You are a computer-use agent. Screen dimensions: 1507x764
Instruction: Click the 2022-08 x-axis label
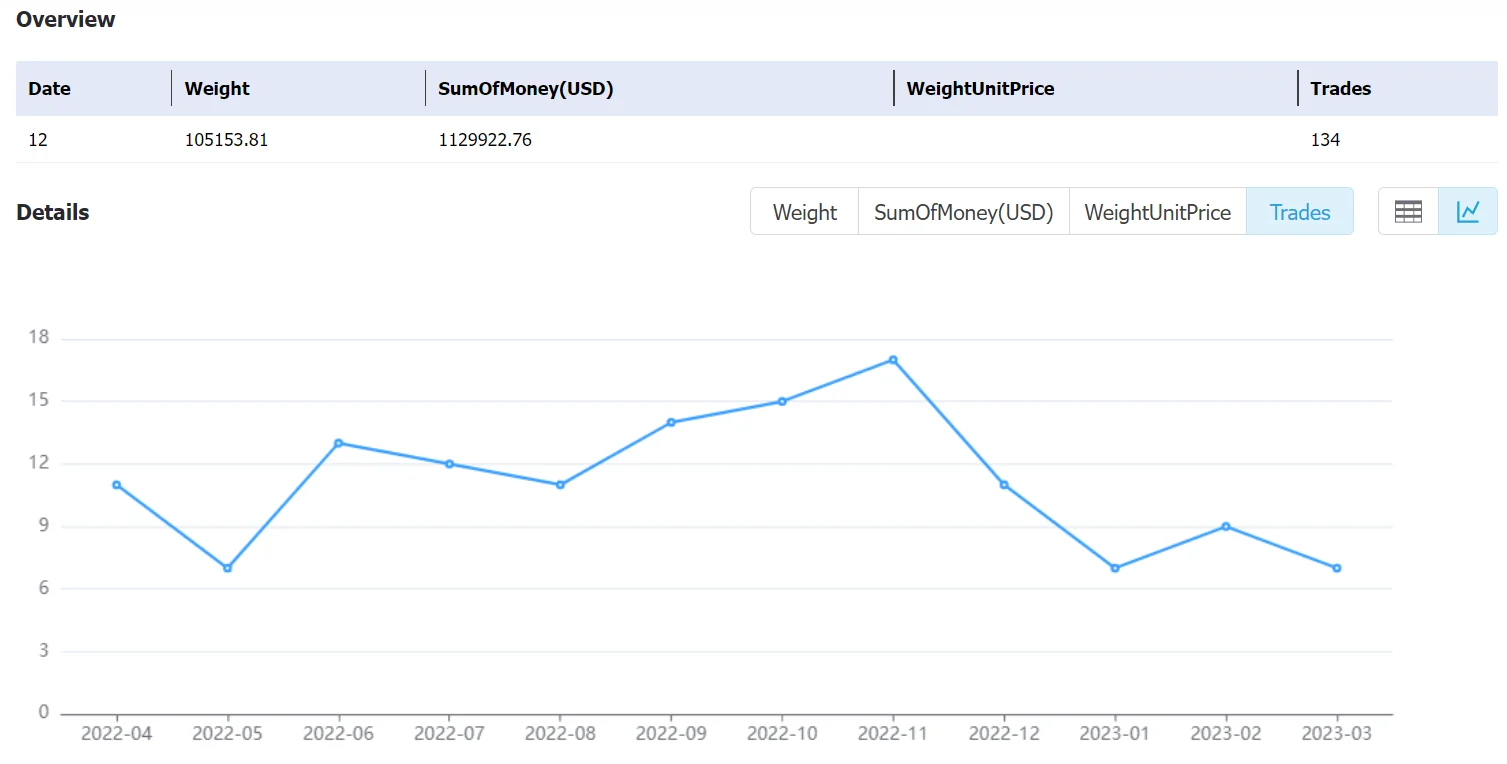tap(560, 733)
